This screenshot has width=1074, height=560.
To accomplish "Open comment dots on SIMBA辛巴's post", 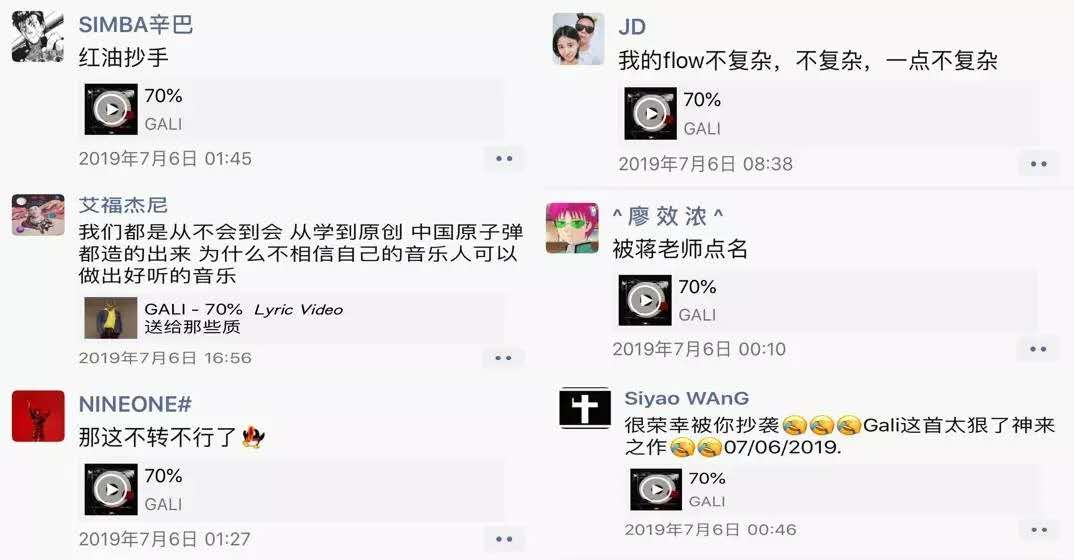I will click(x=504, y=159).
